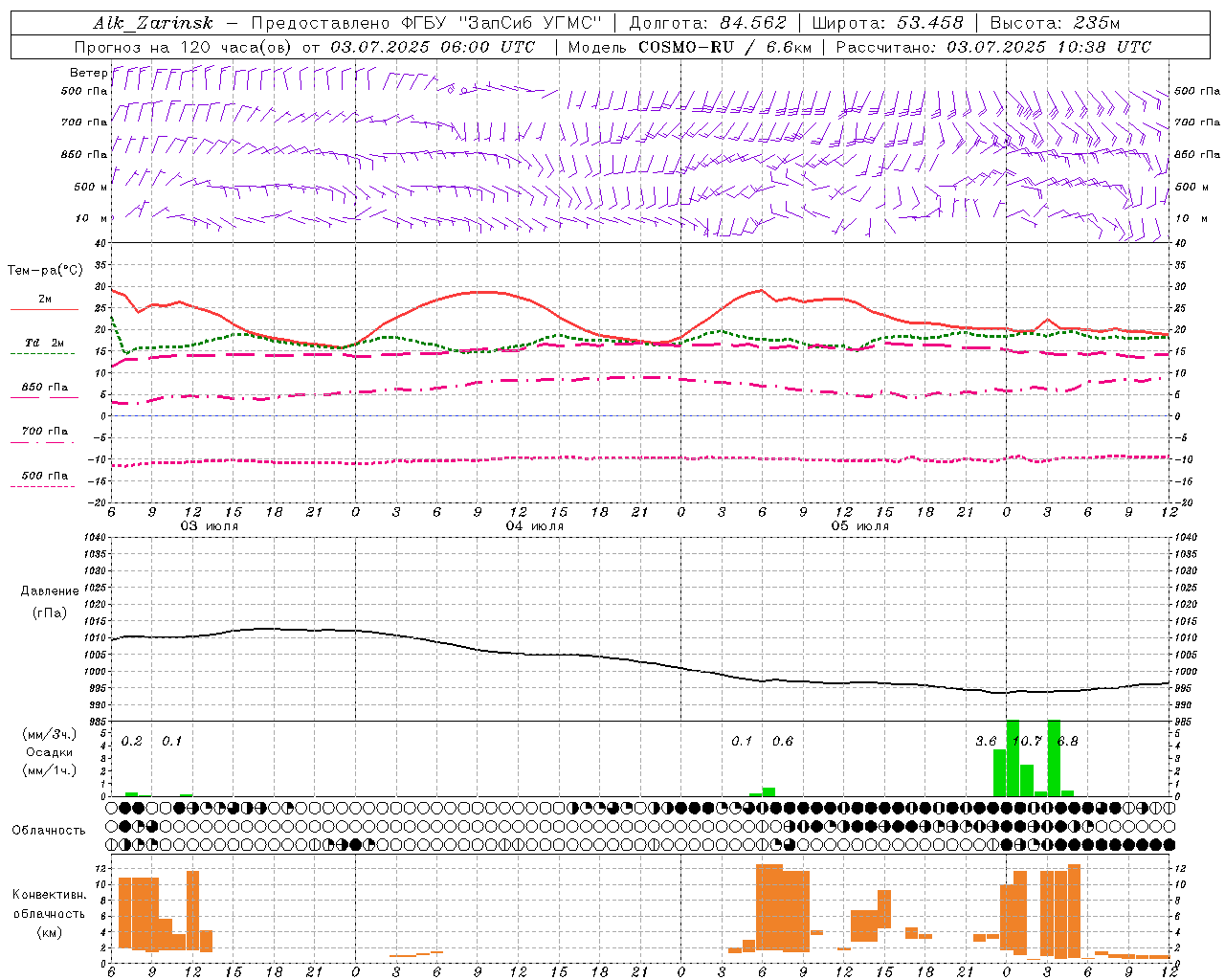
Task: Click the 05 июля date label
Action: coord(859,526)
